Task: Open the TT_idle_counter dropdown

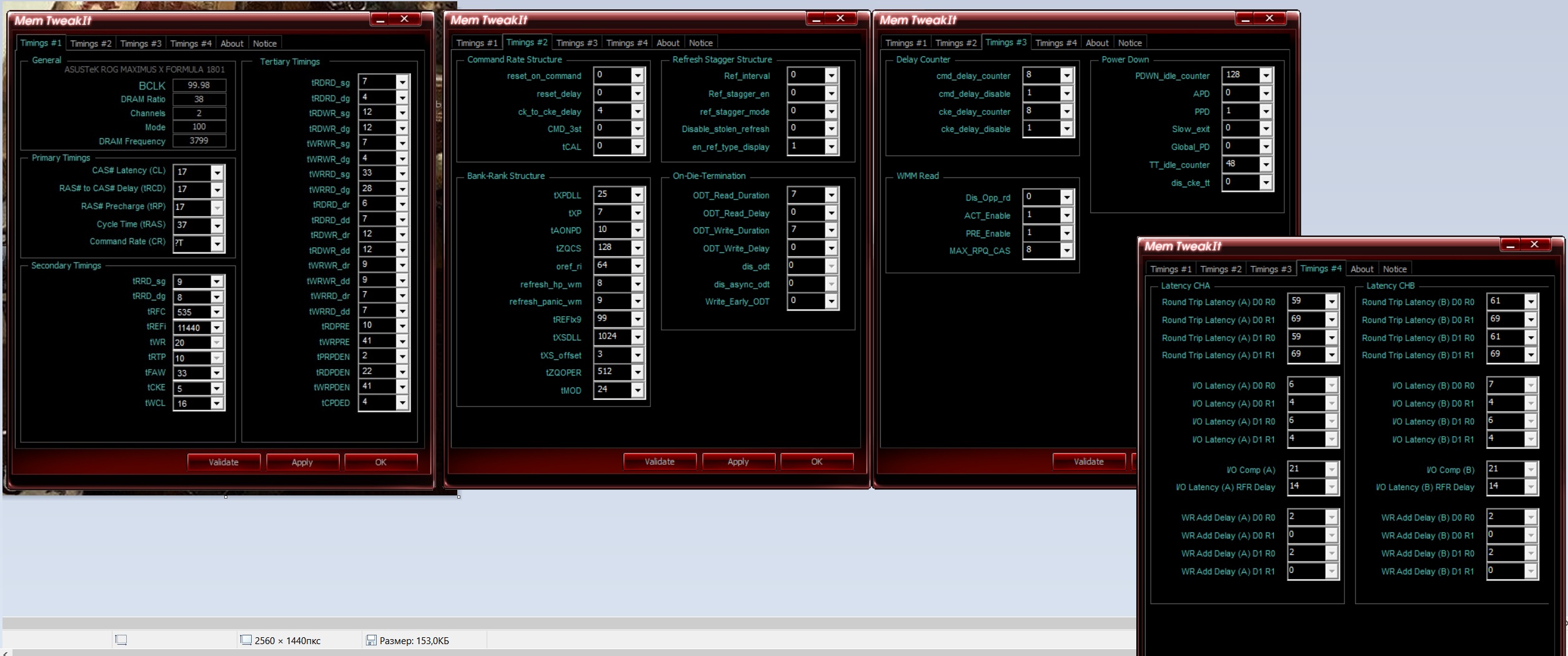Action: (x=1266, y=164)
